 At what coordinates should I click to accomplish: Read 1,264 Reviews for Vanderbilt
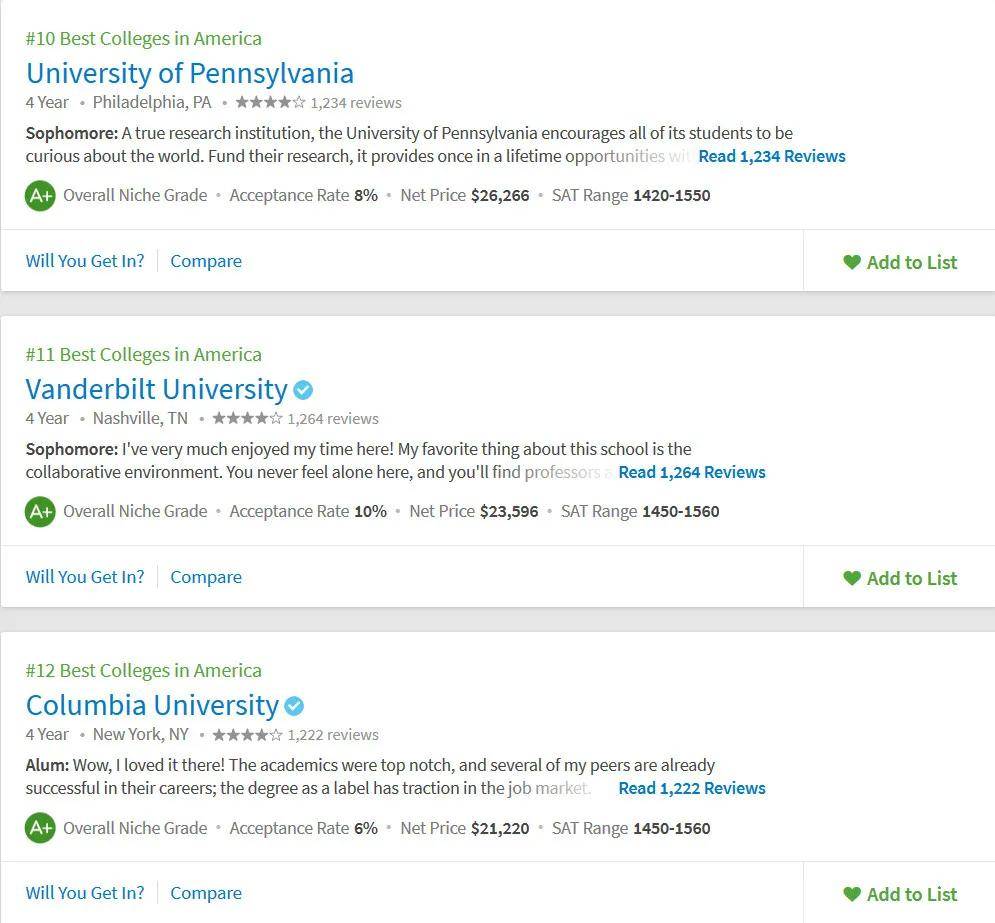(x=692, y=472)
